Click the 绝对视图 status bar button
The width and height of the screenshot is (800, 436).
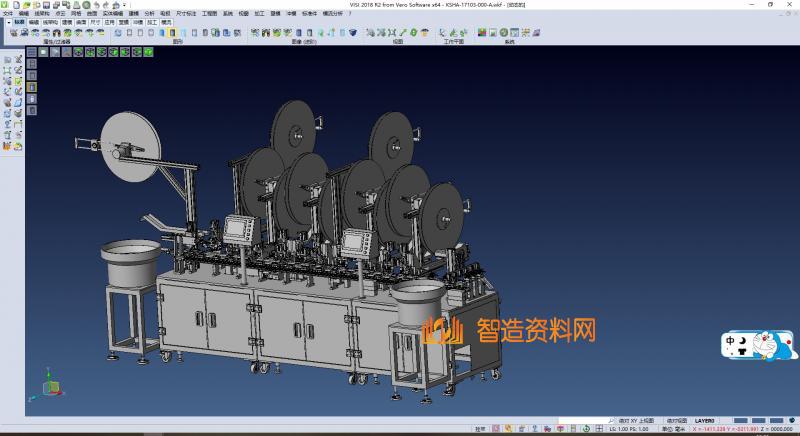pyautogui.click(x=676, y=420)
